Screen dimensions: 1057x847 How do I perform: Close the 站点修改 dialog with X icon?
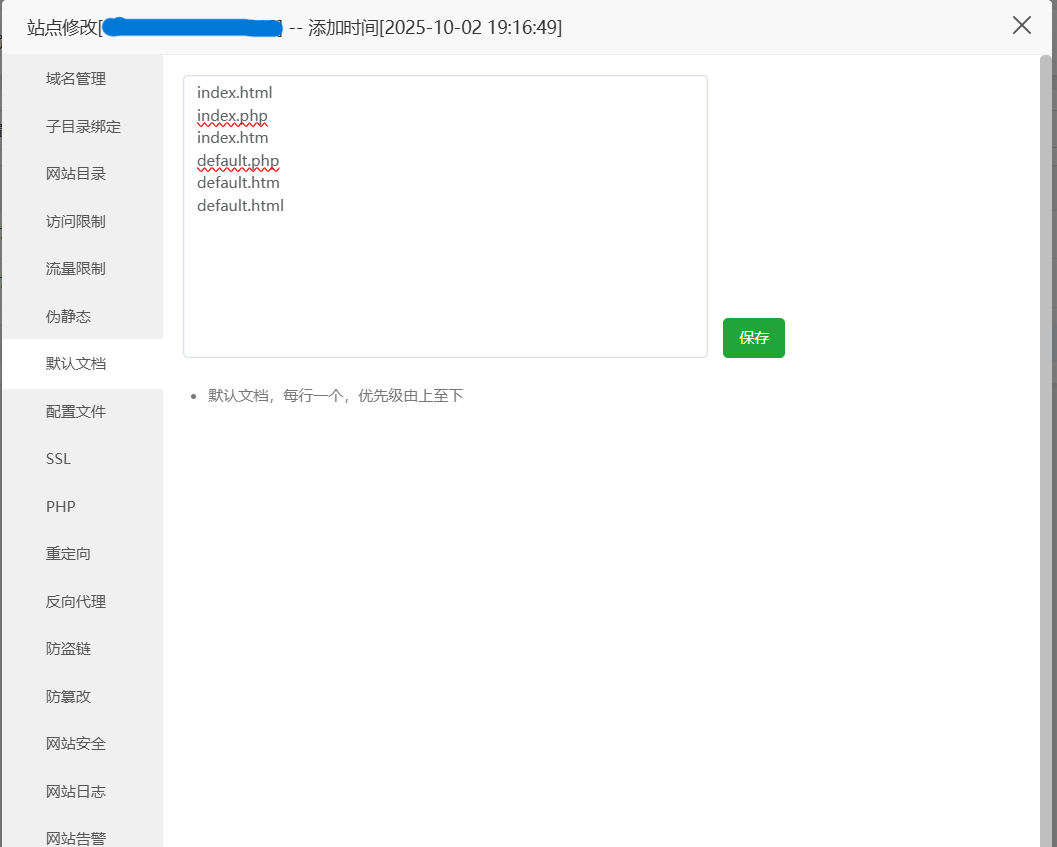tap(1021, 26)
